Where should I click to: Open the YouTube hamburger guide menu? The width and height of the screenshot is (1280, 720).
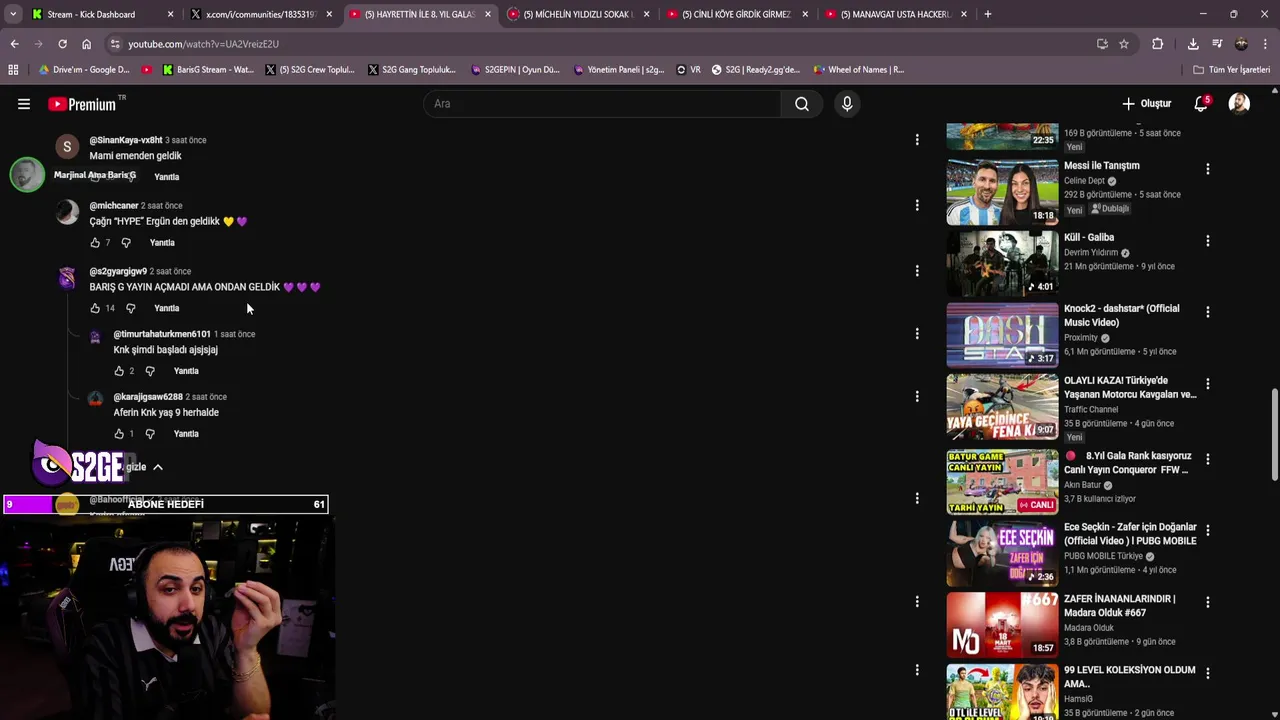(24, 104)
